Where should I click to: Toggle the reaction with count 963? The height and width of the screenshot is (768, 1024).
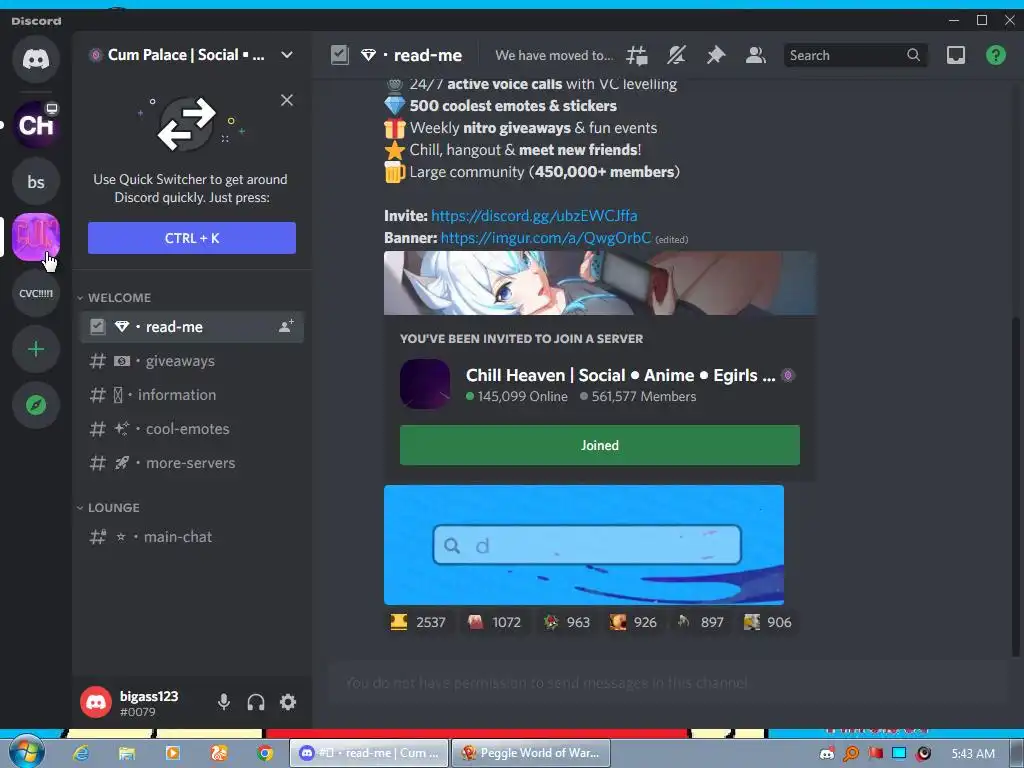pyautogui.click(x=567, y=622)
